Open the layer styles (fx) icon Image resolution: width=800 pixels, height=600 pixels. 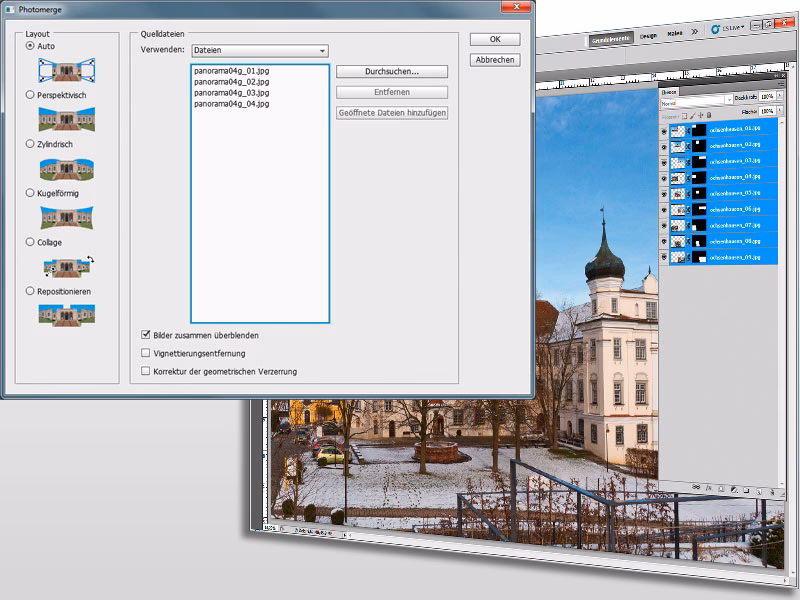pyautogui.click(x=710, y=488)
